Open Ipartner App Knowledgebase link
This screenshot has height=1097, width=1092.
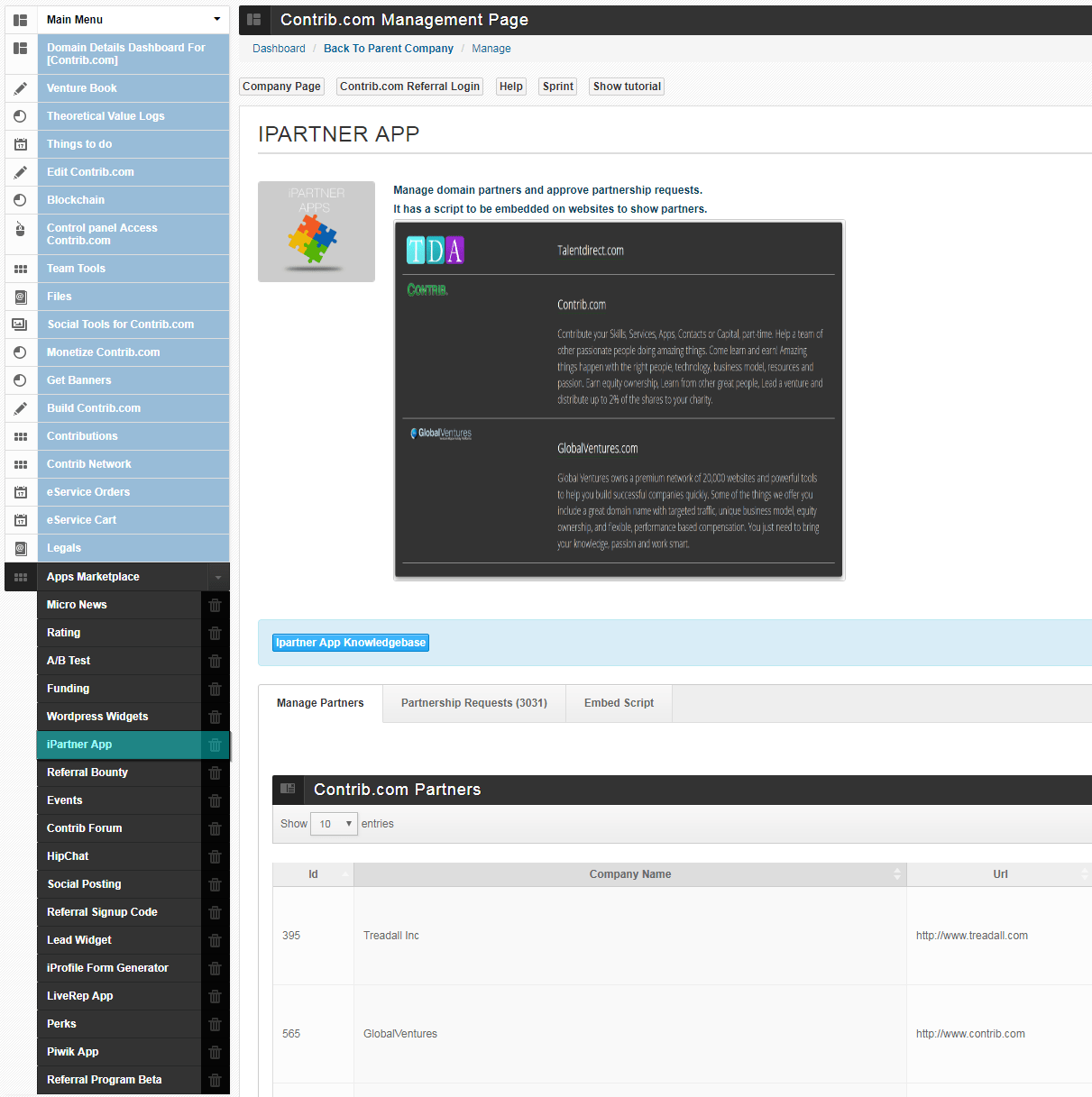(x=351, y=643)
